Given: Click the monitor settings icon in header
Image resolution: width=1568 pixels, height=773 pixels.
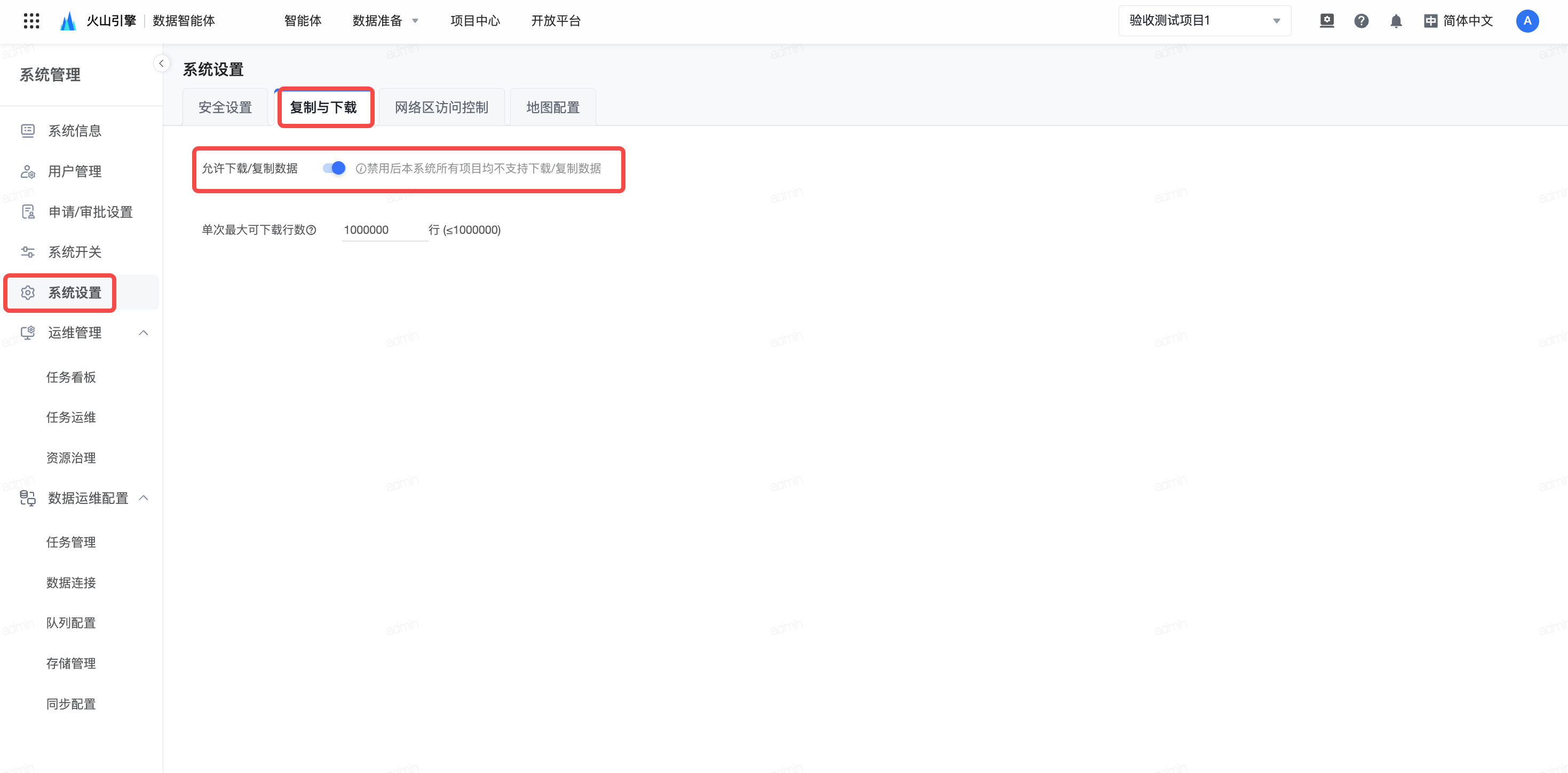Looking at the screenshot, I should 1326,21.
